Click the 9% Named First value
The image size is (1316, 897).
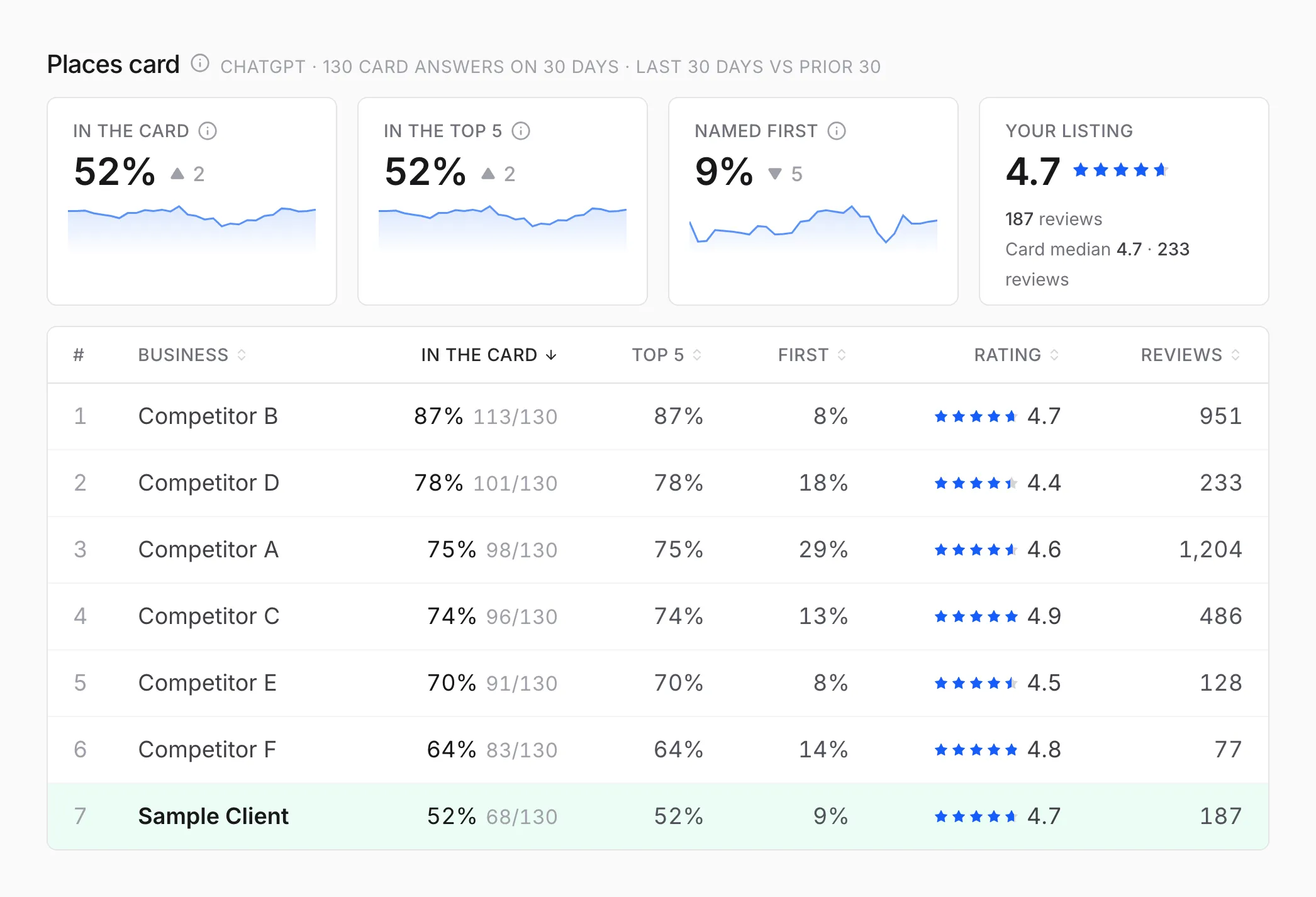[724, 172]
